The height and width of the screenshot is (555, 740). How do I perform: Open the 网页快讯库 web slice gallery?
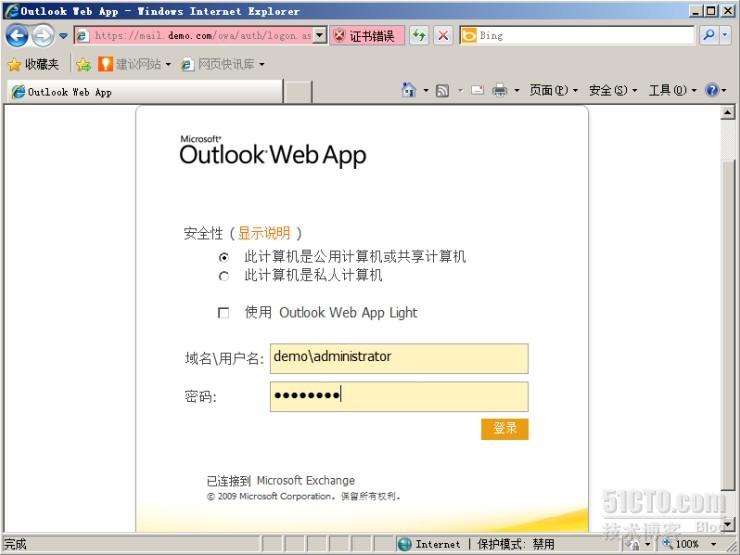(x=223, y=64)
